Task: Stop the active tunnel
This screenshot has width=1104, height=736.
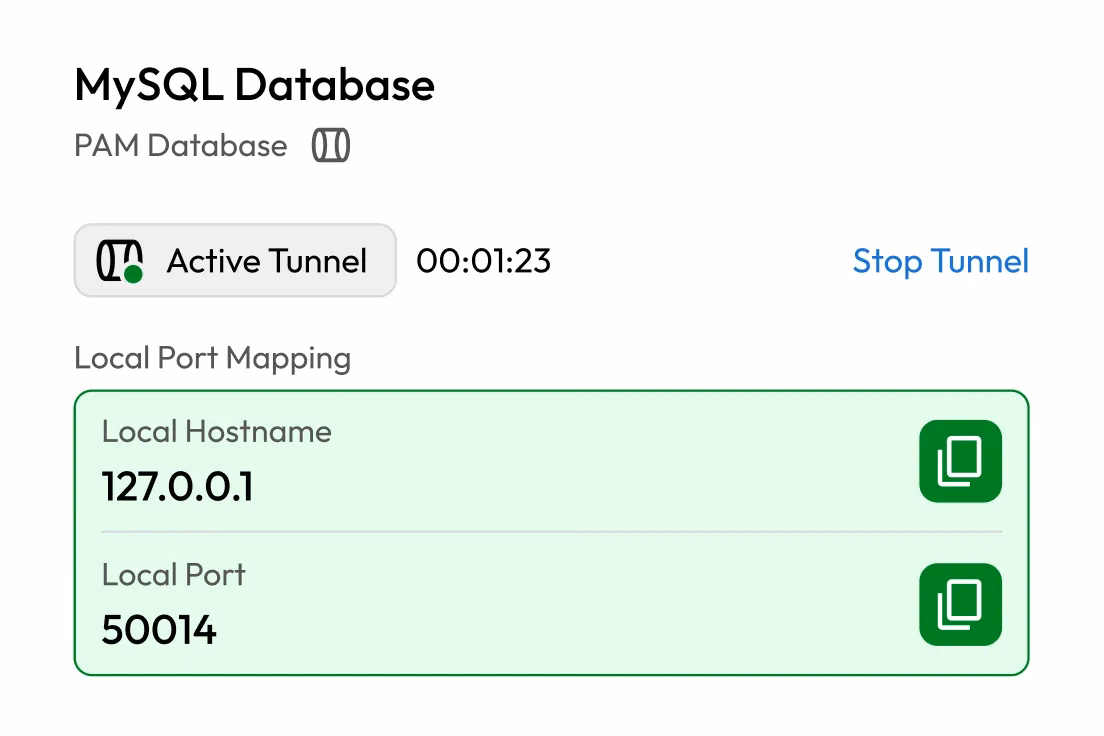Action: click(940, 261)
